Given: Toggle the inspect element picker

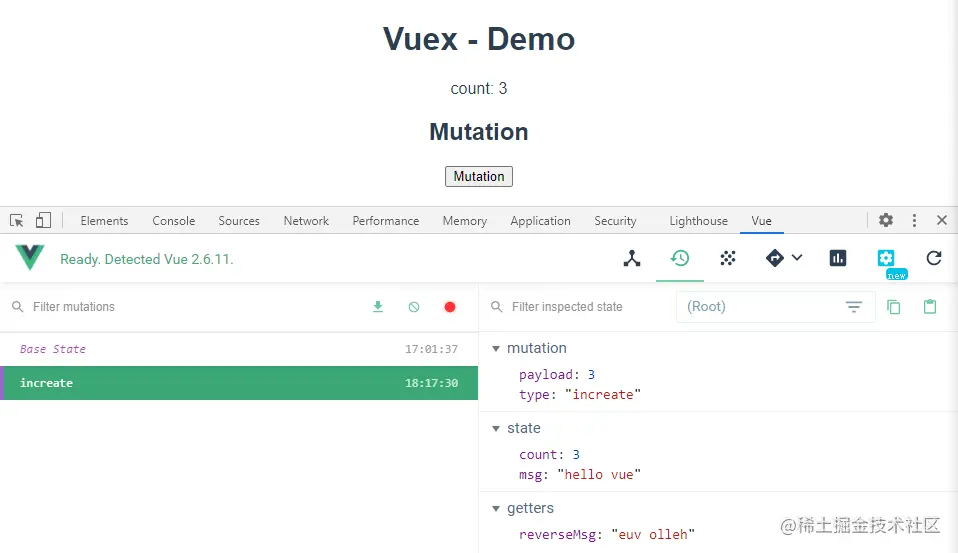Looking at the screenshot, I should (17, 220).
